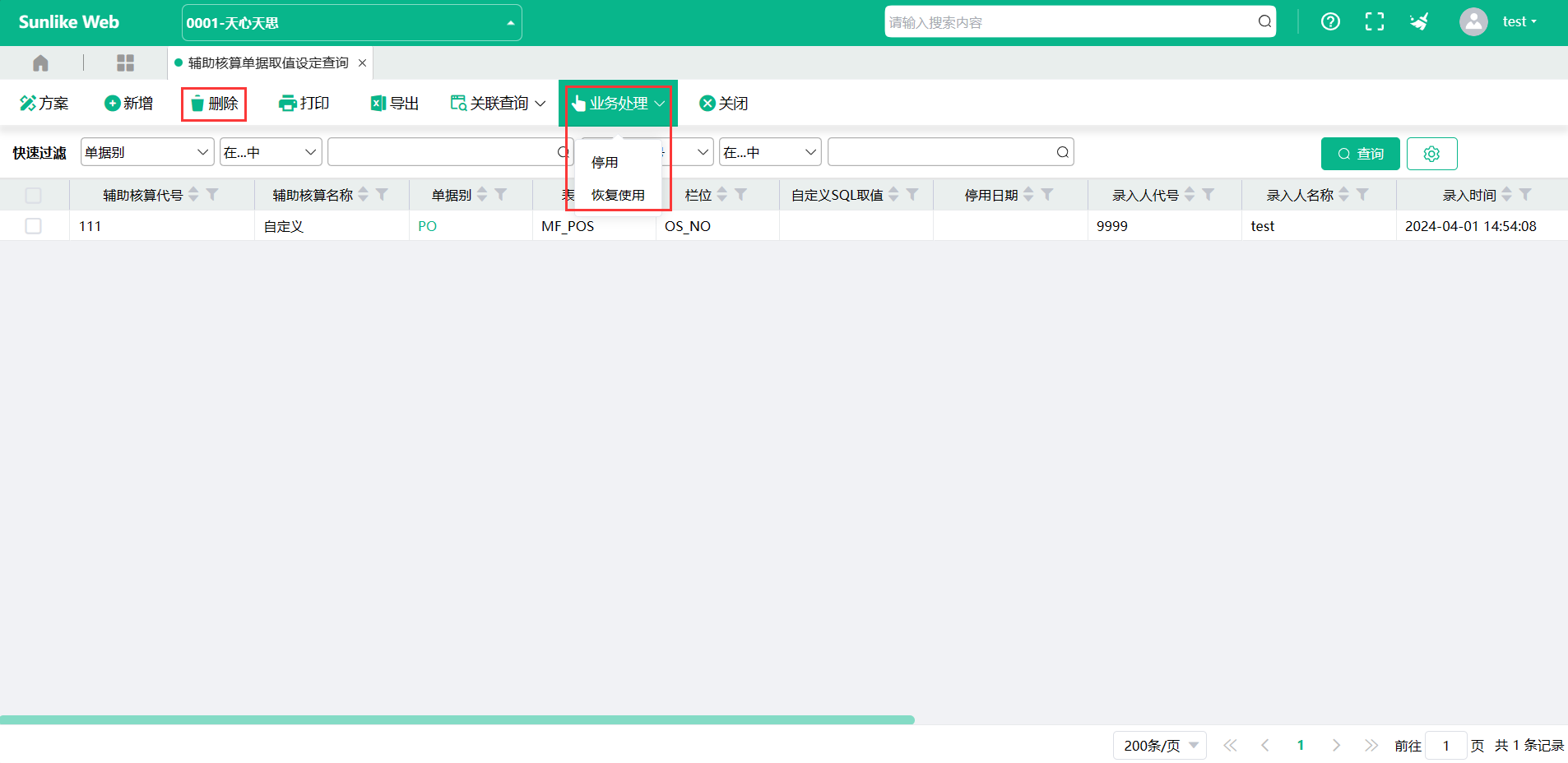Open the second 在...中 operator dropdown
The image size is (1568, 763).
click(x=770, y=152)
